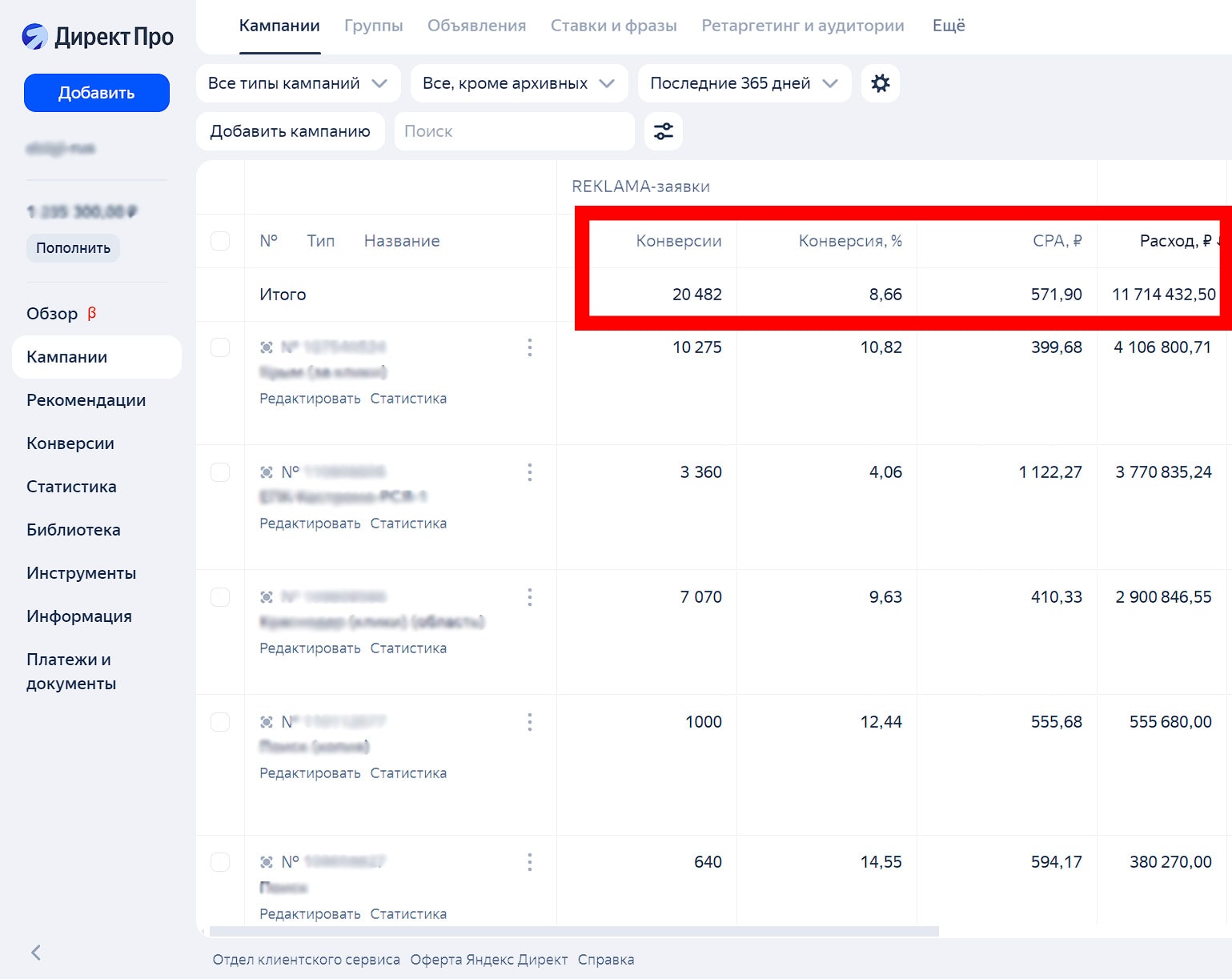Switch to the Группы tab
Screen dimensions: 1232x979
click(x=373, y=26)
